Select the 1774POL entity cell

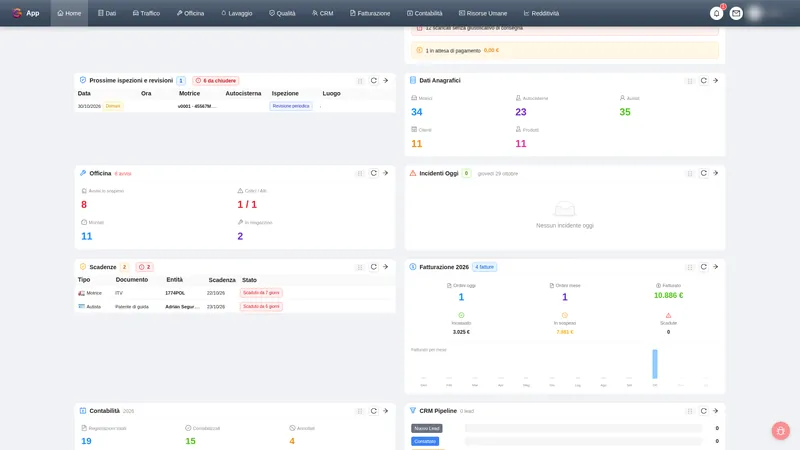[175, 293]
